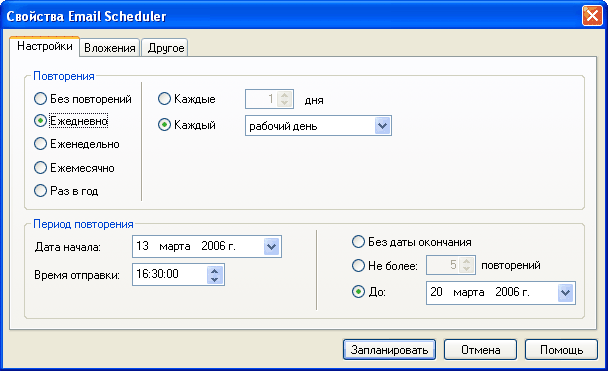Click the day '20' in end date field
The width and height of the screenshot is (608, 371).
[x=436, y=292]
